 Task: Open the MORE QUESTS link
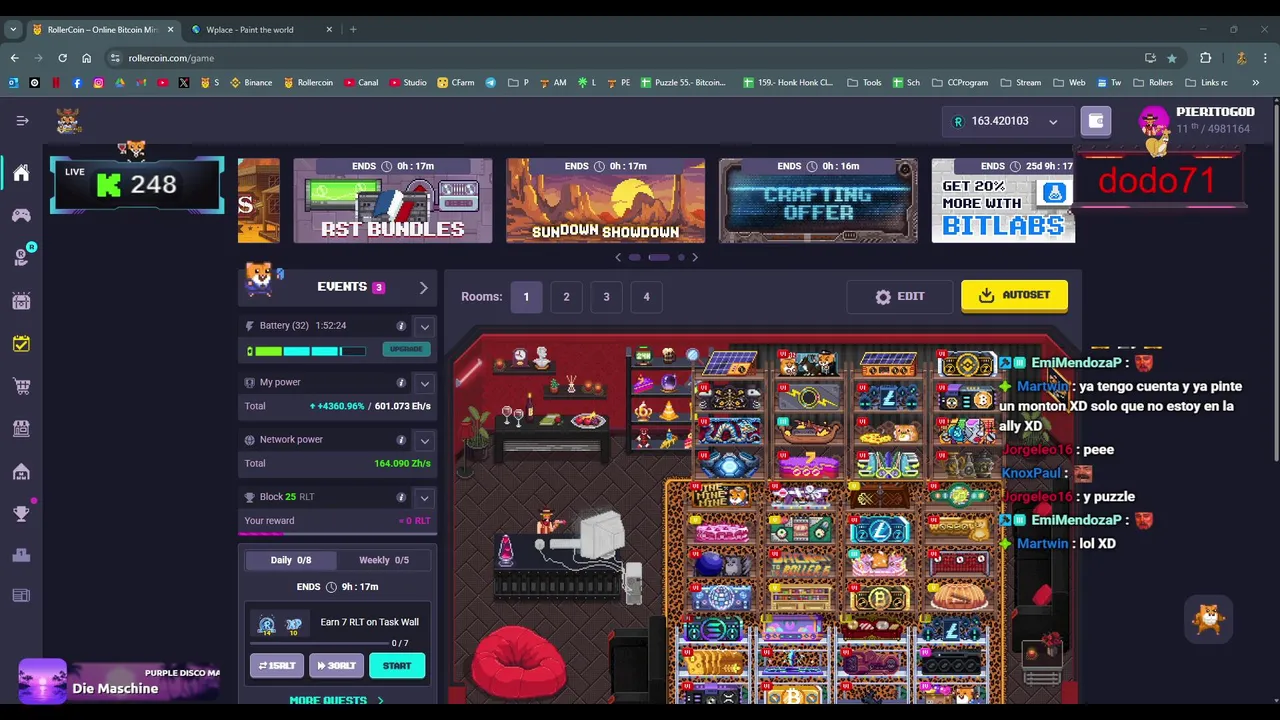tap(336, 700)
